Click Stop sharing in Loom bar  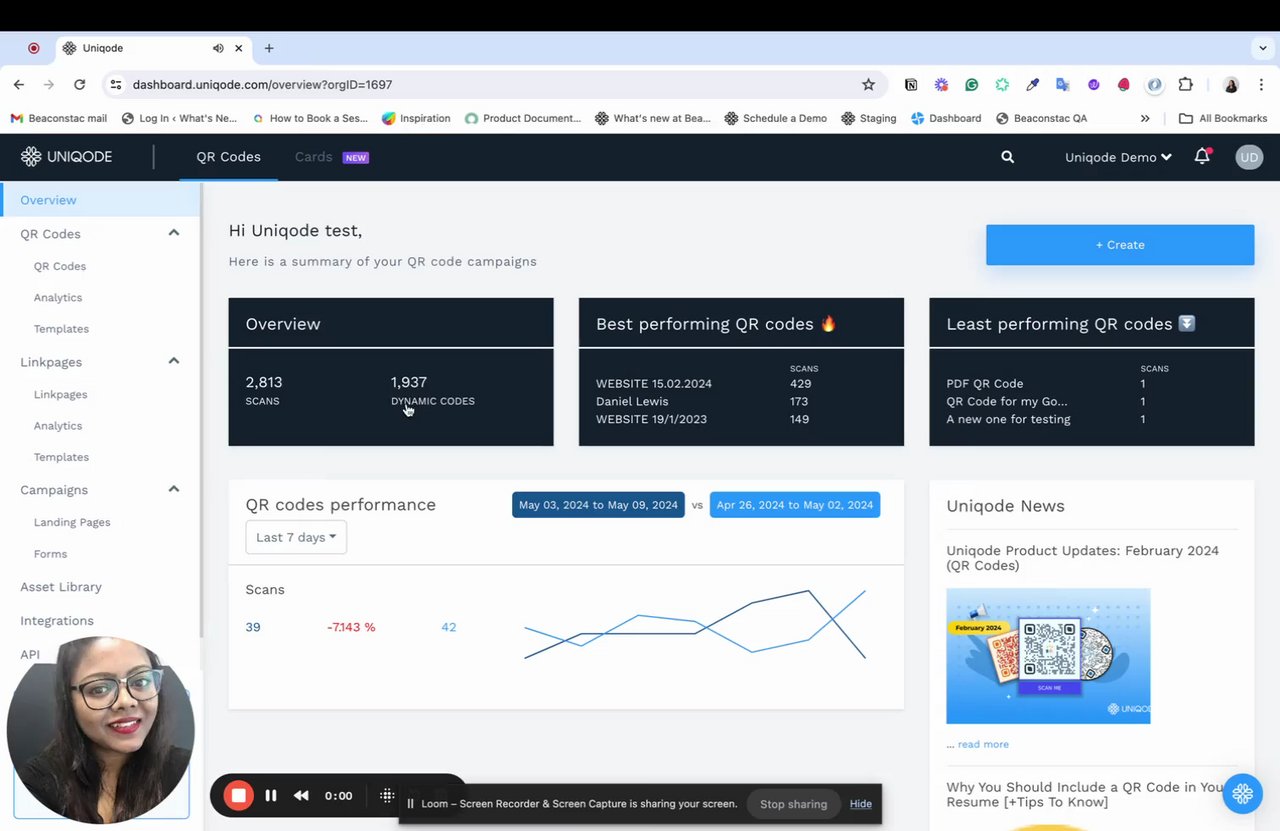(793, 804)
